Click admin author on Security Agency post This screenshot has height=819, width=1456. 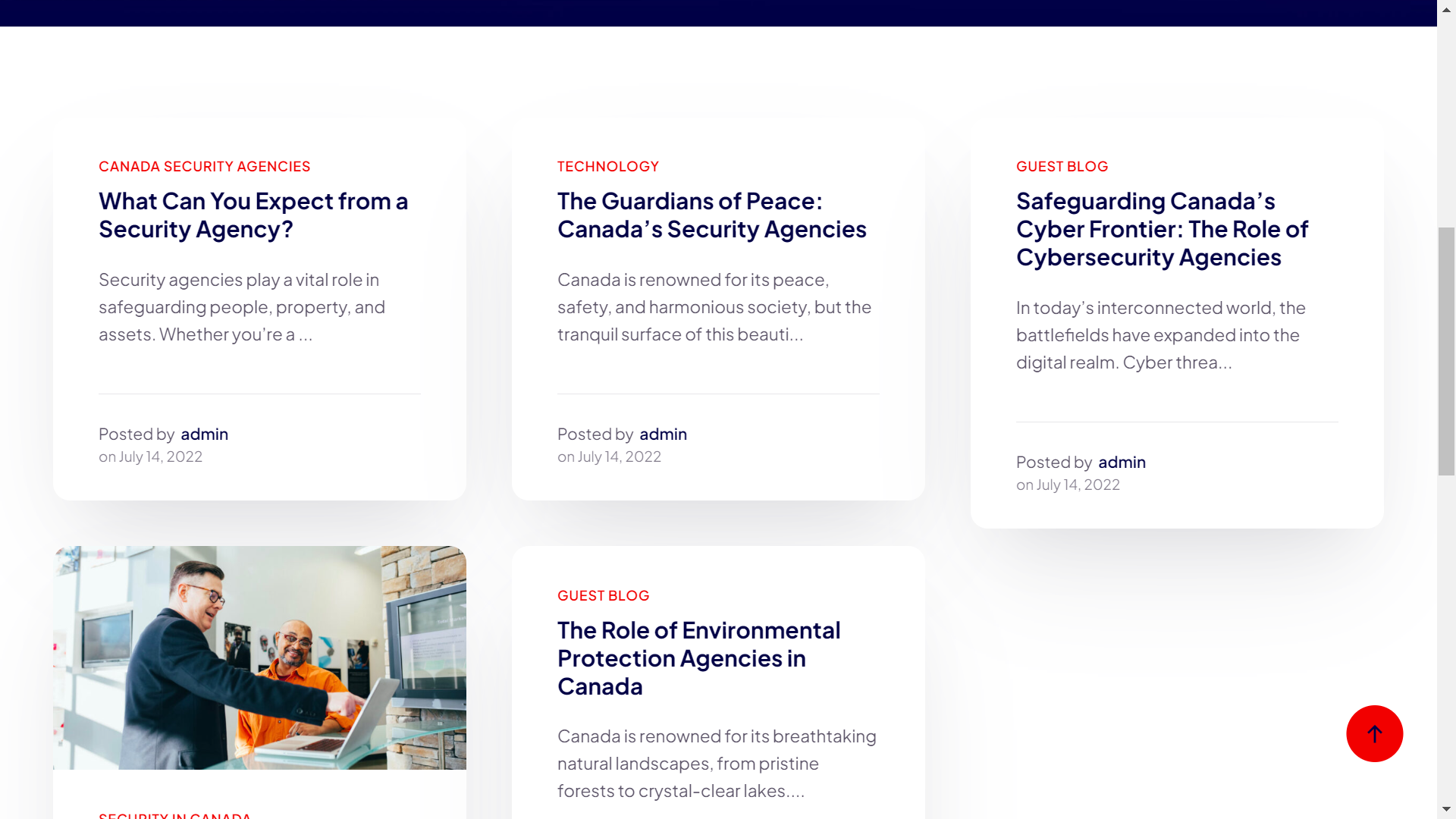204,434
